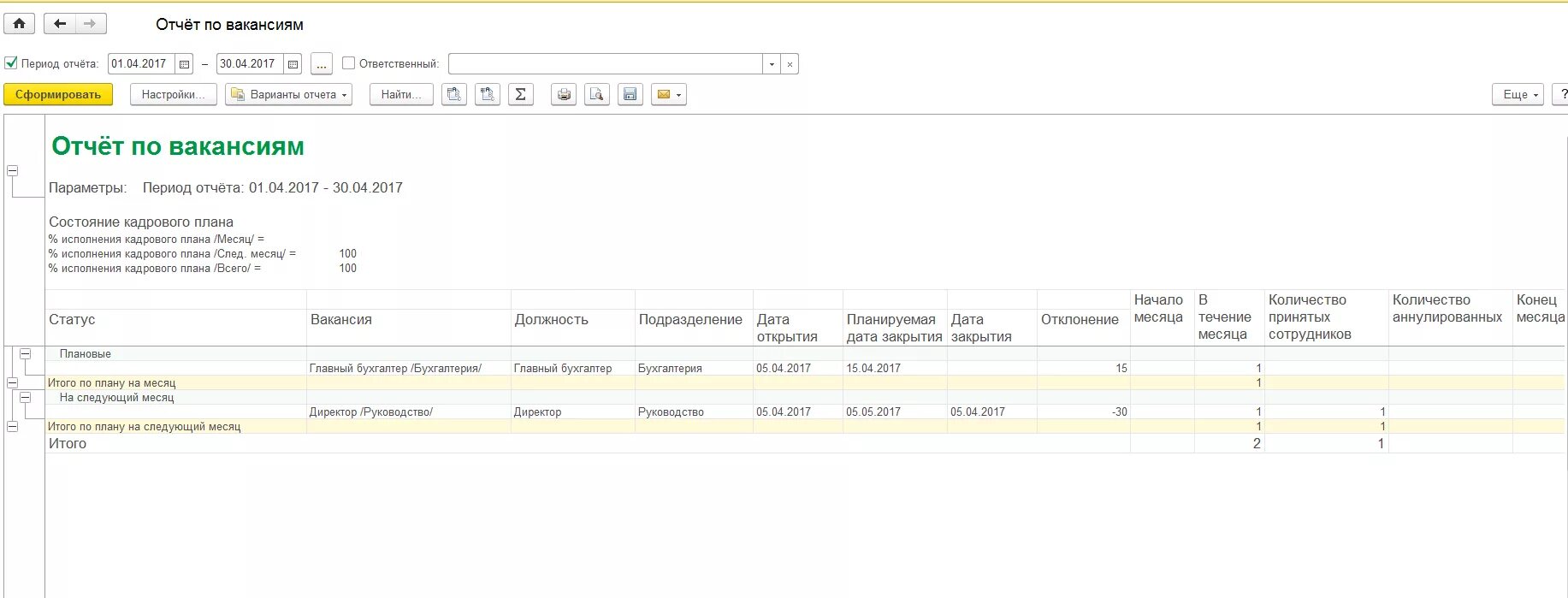Viewport: 1568px width, 598px height.
Task: Click inside the Ответственный input field
Action: pyautogui.click(x=606, y=64)
